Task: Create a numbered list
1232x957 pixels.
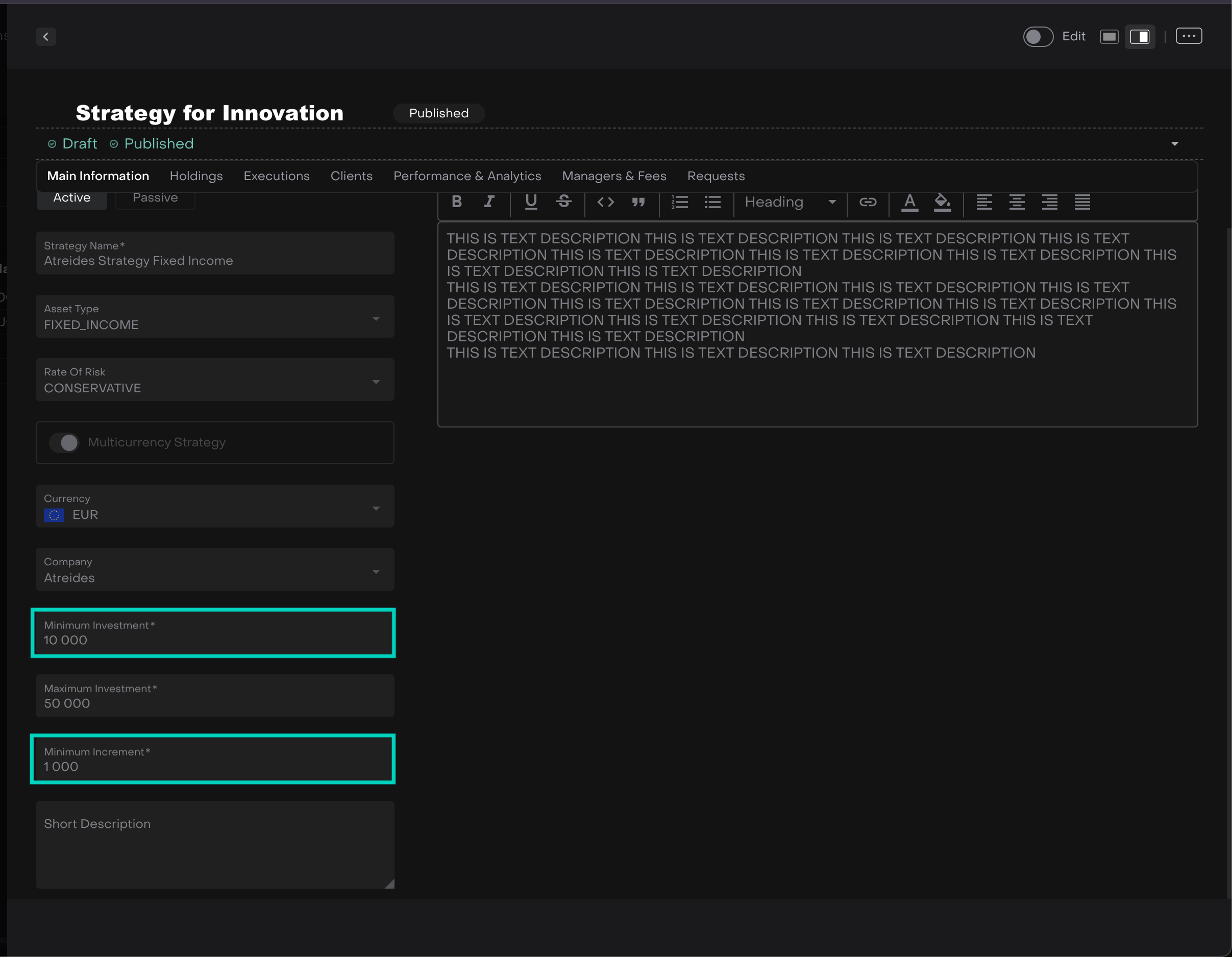Action: pyautogui.click(x=680, y=202)
